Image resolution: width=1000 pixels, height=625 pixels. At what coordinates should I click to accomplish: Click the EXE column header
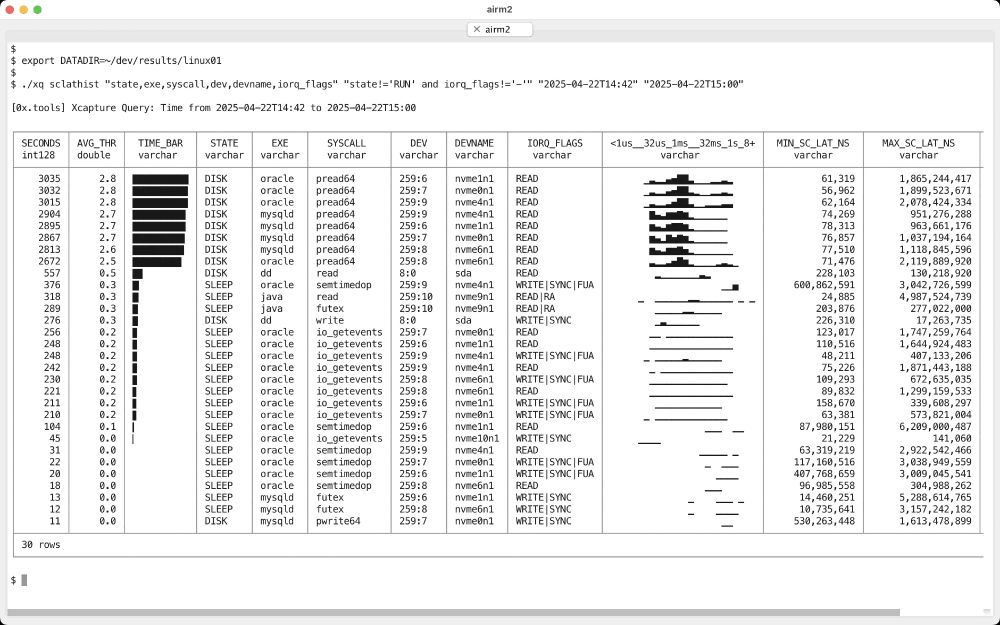279,143
